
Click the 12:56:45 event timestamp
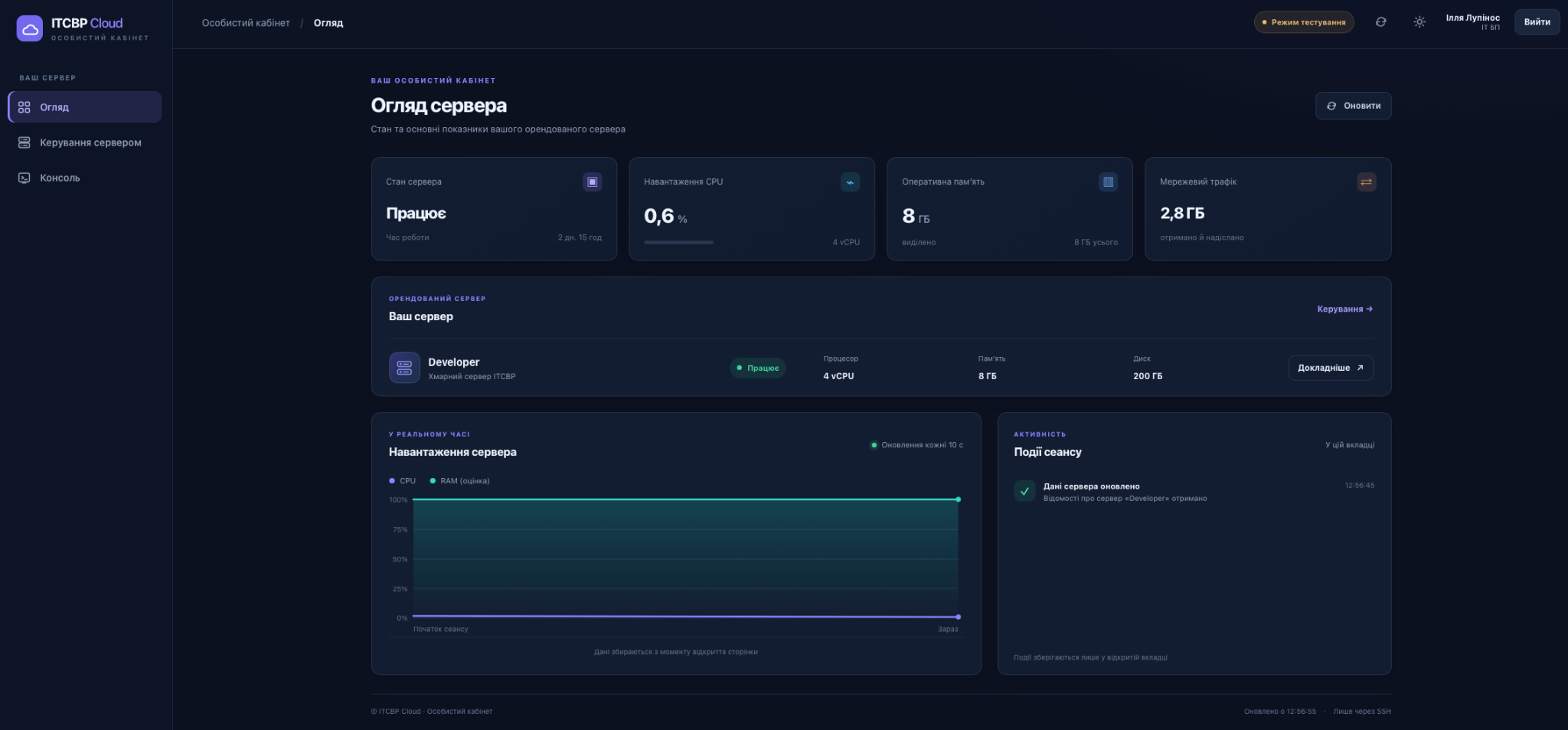point(1359,486)
